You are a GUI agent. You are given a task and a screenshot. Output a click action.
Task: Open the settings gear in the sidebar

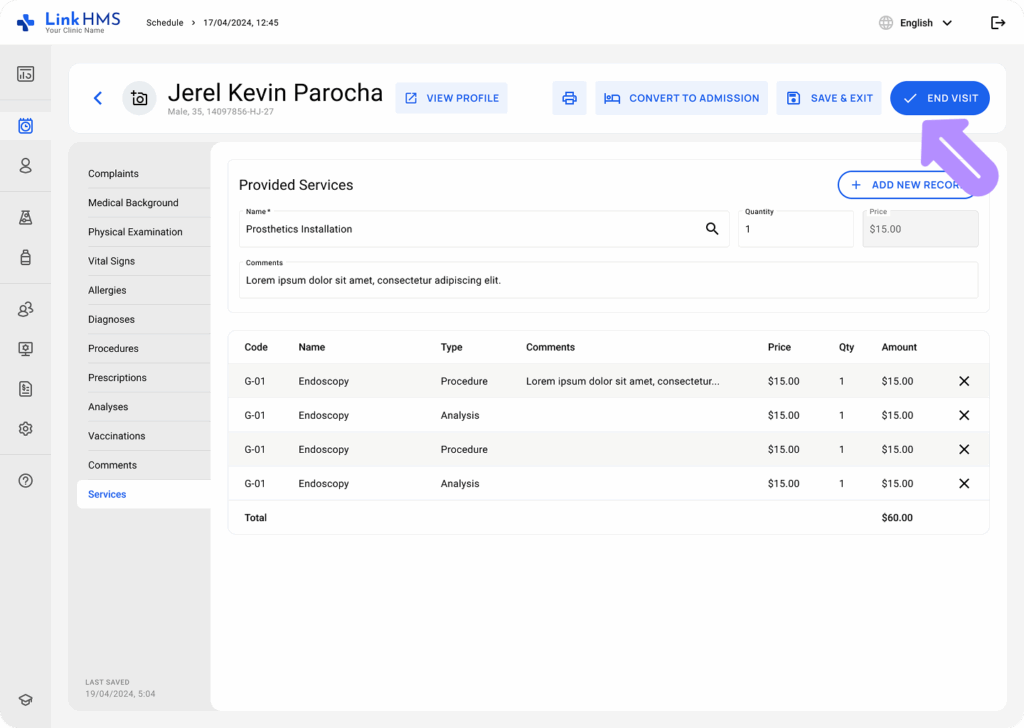pyautogui.click(x=25, y=428)
